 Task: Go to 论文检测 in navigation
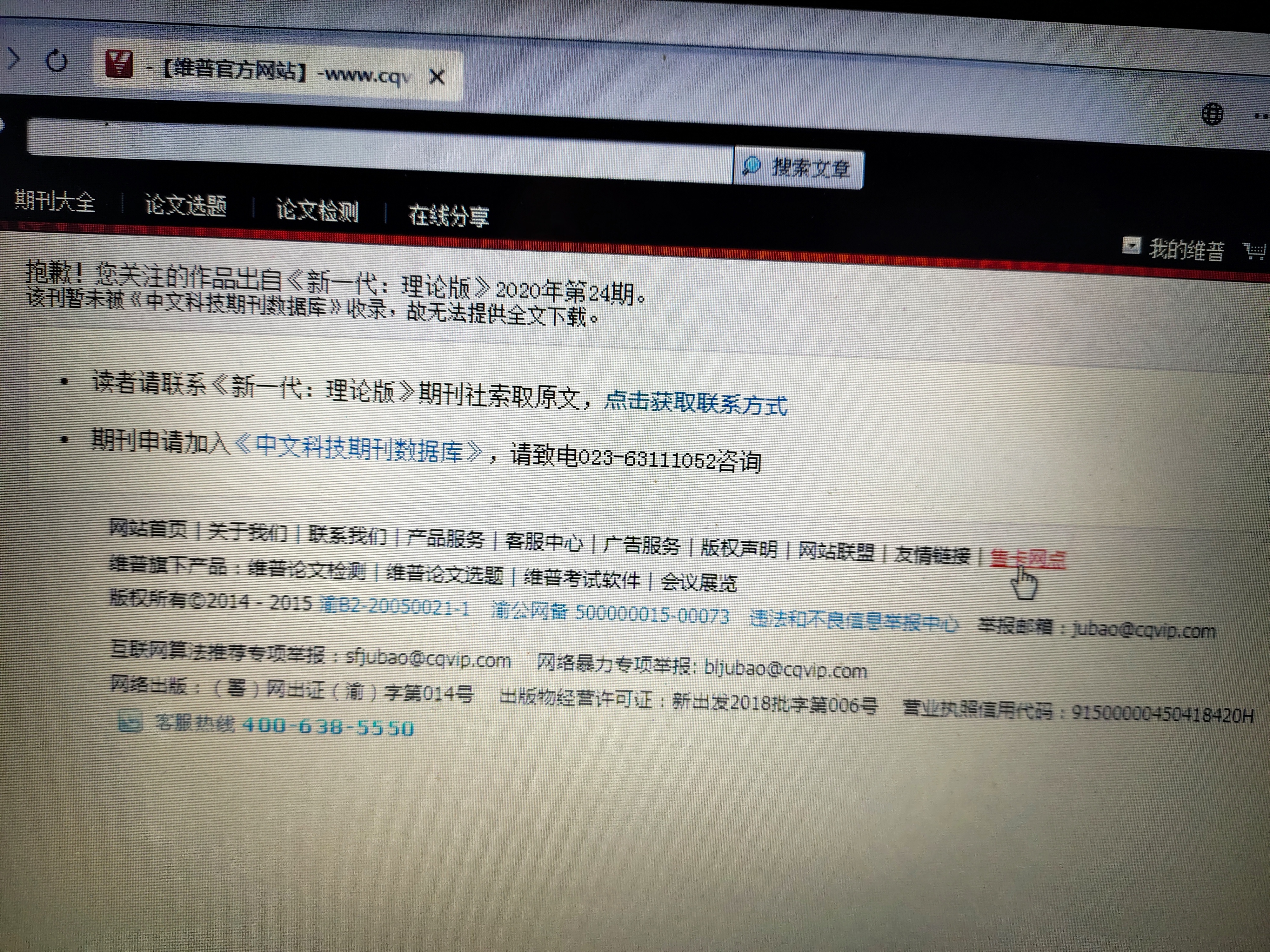pos(317,210)
